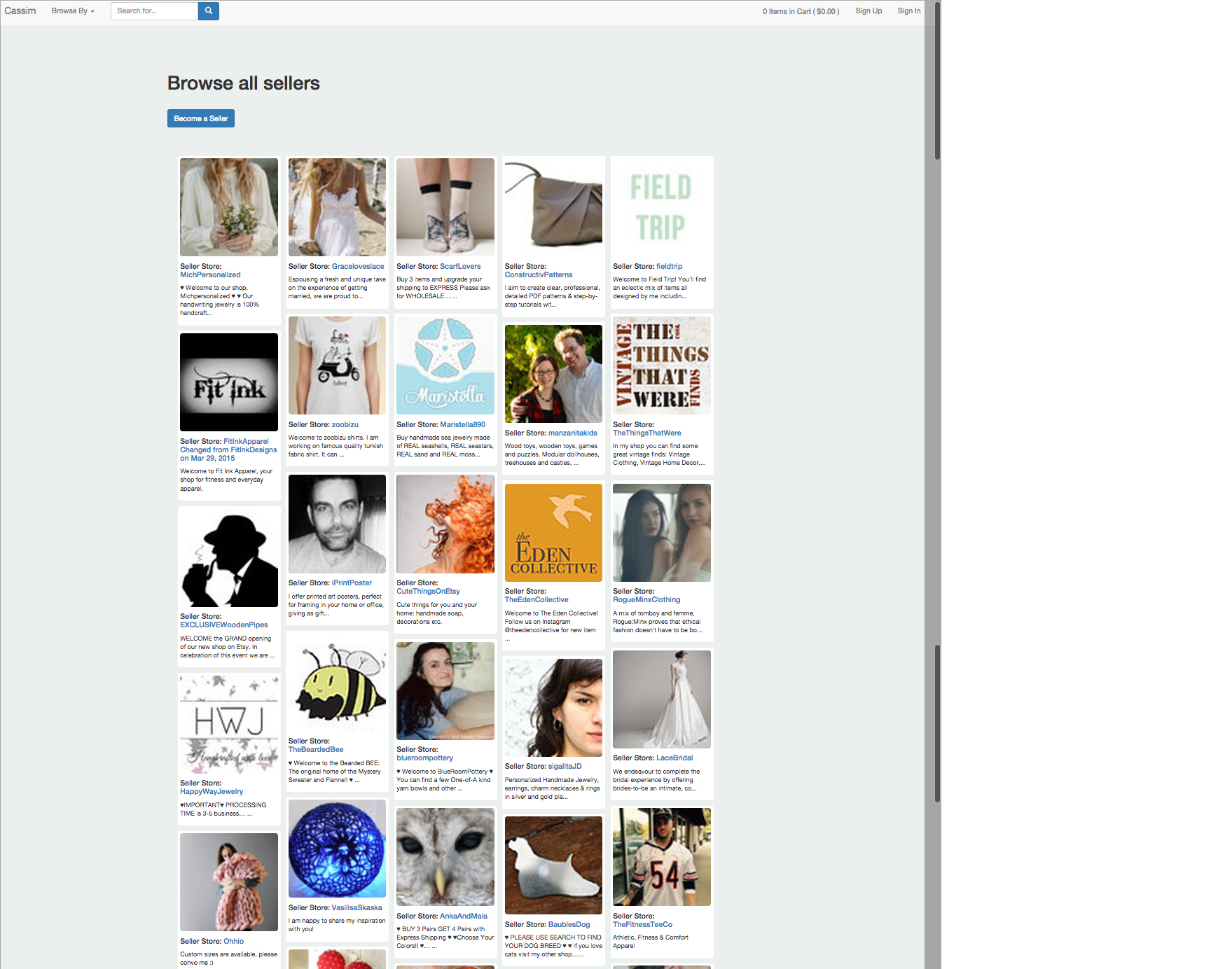This screenshot has height=969, width=1232.
Task: Open the Graceloveslace store link
Action: click(358, 267)
